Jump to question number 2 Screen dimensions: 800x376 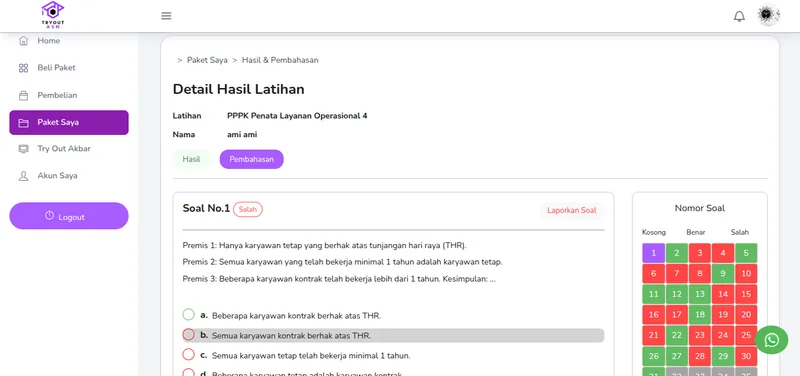coord(677,253)
